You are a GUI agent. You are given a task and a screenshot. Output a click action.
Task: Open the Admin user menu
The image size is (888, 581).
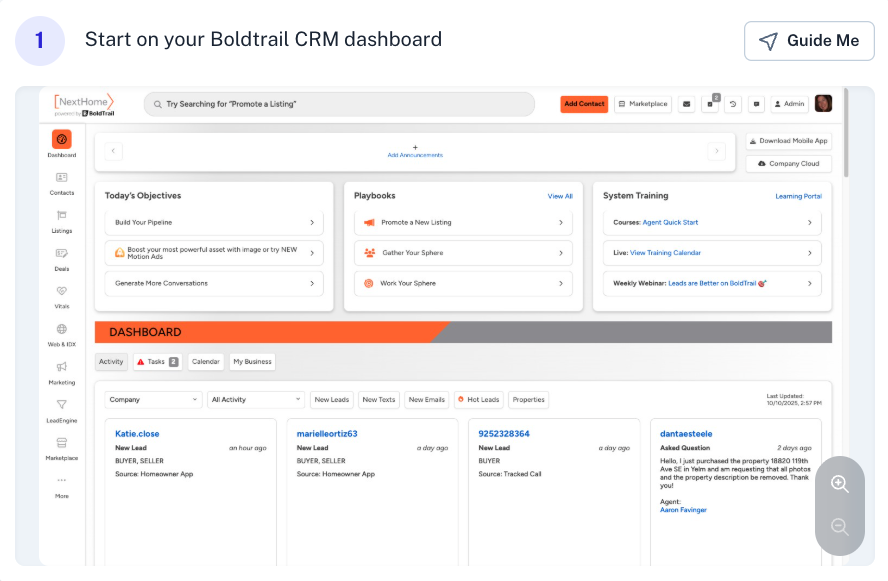tap(789, 104)
